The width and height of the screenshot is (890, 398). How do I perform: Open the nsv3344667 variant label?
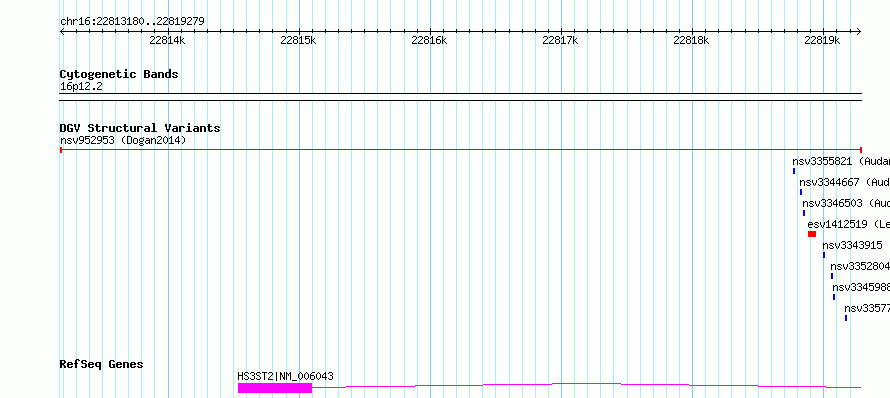coord(844,182)
